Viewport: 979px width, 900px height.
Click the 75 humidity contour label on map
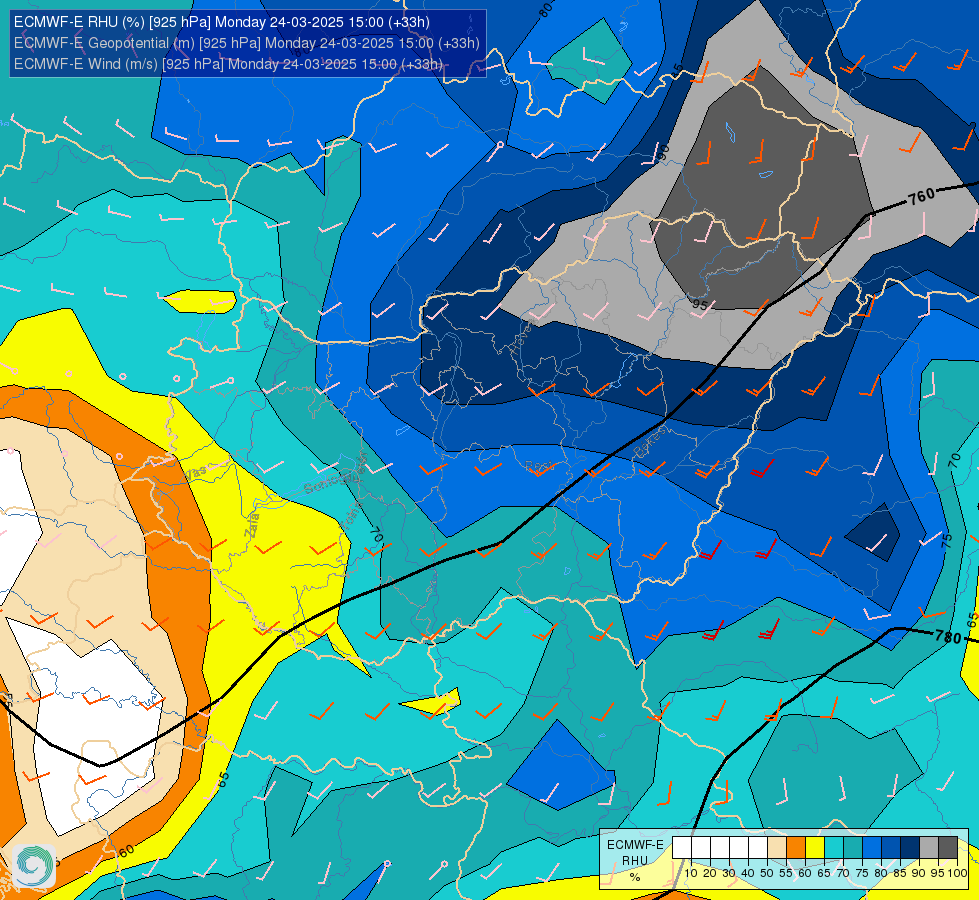[947, 539]
